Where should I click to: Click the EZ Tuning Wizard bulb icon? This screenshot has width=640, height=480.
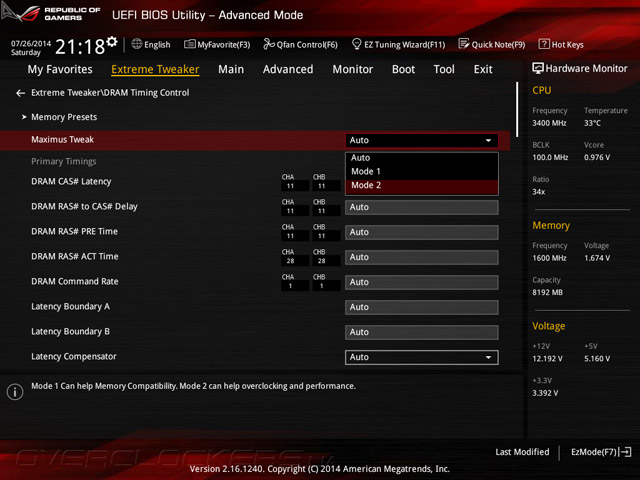click(356, 44)
